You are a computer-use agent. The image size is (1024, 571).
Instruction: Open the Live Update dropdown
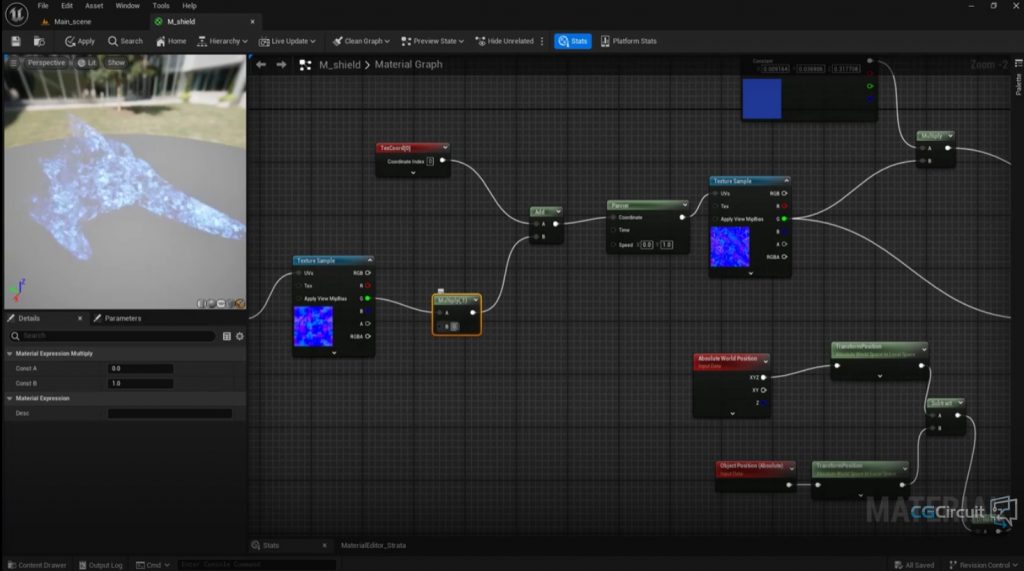[x=287, y=41]
